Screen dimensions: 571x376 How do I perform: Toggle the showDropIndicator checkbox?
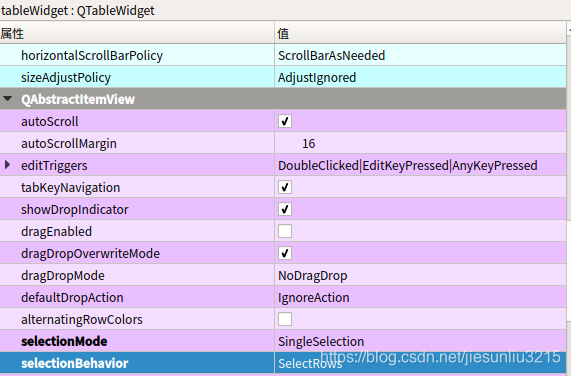[285, 209]
